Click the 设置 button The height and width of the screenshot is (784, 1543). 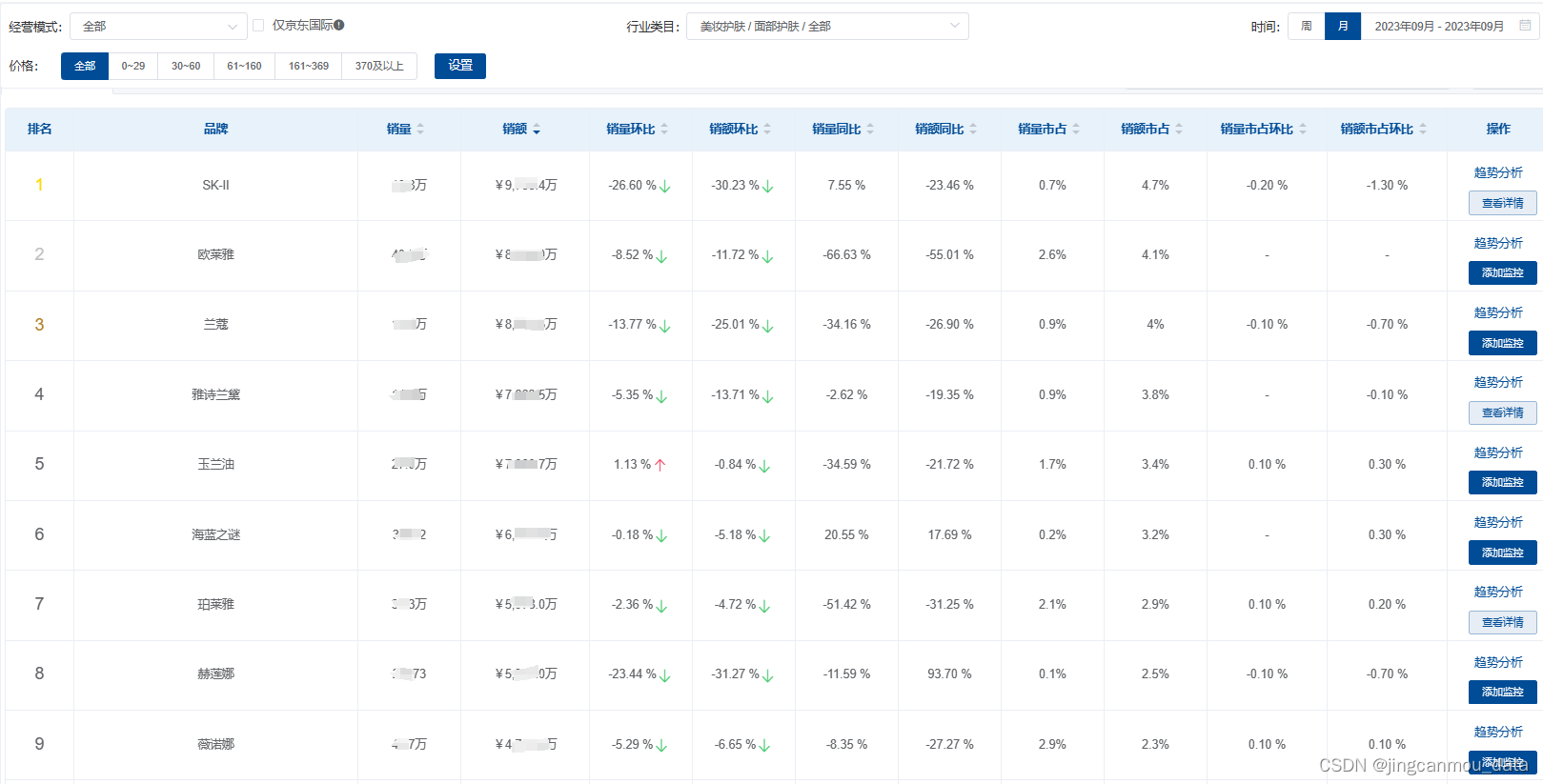point(460,66)
